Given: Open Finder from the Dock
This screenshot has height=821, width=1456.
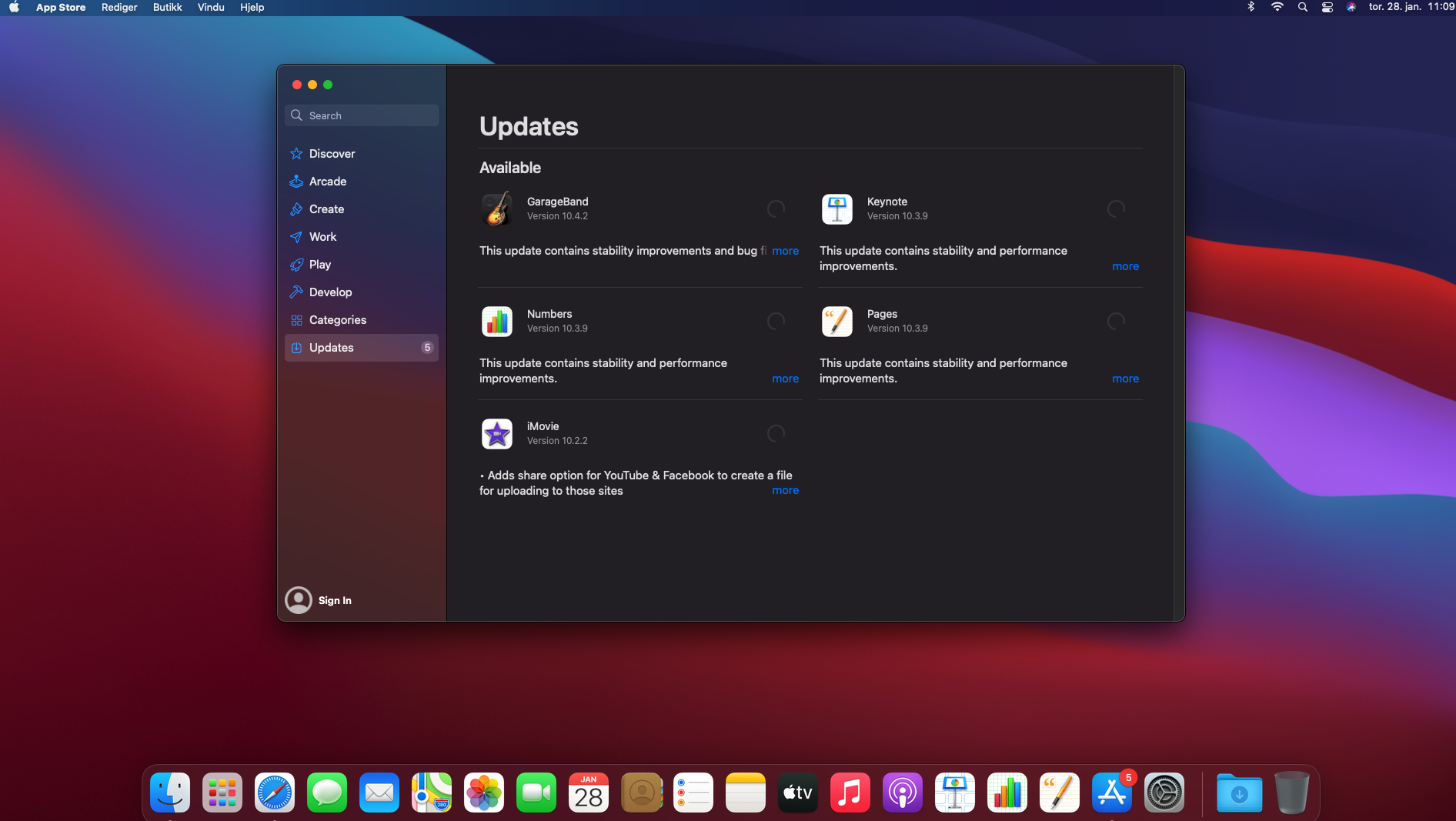Looking at the screenshot, I should click(x=170, y=793).
